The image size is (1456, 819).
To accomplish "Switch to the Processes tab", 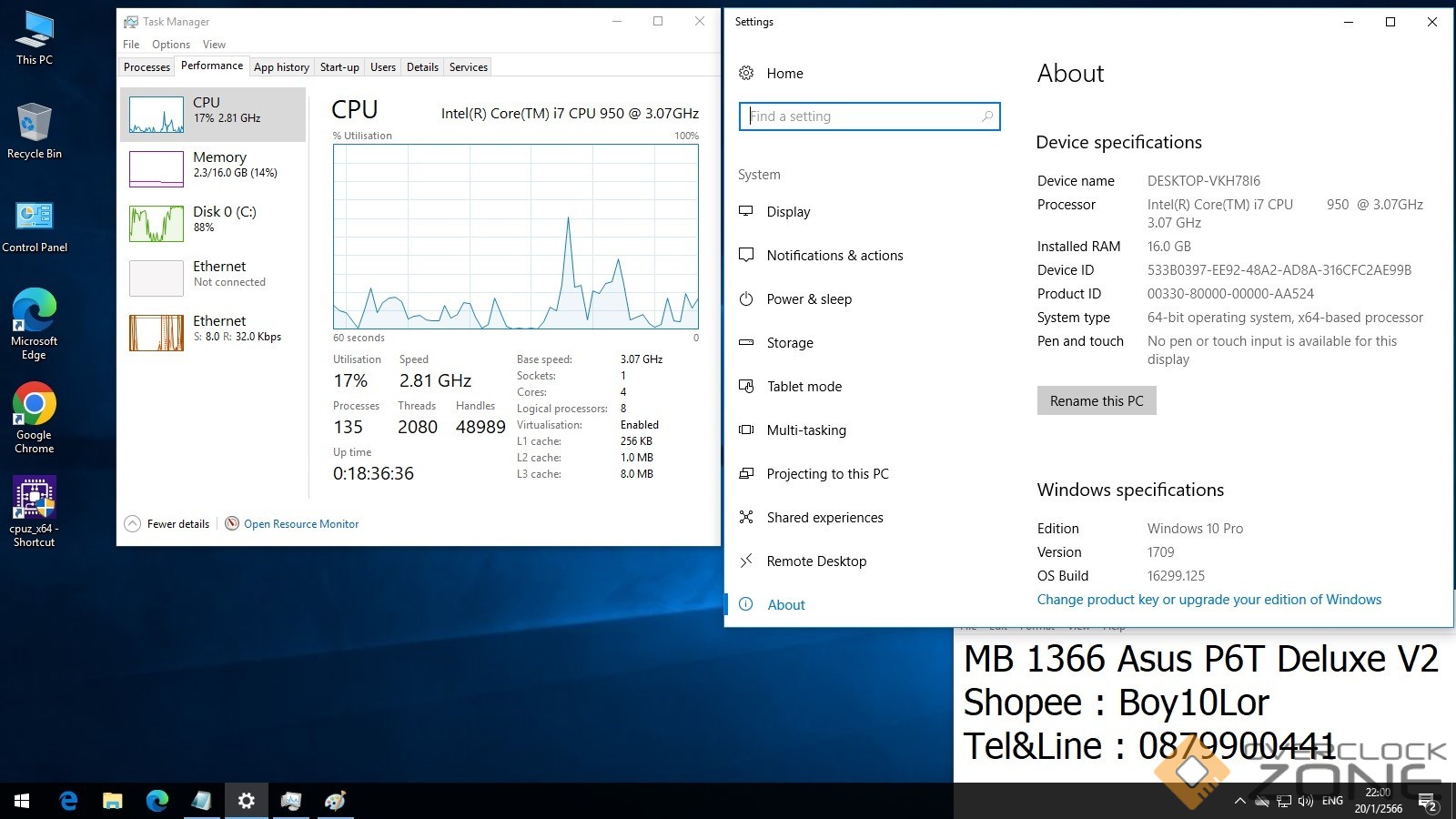I will 147,67.
